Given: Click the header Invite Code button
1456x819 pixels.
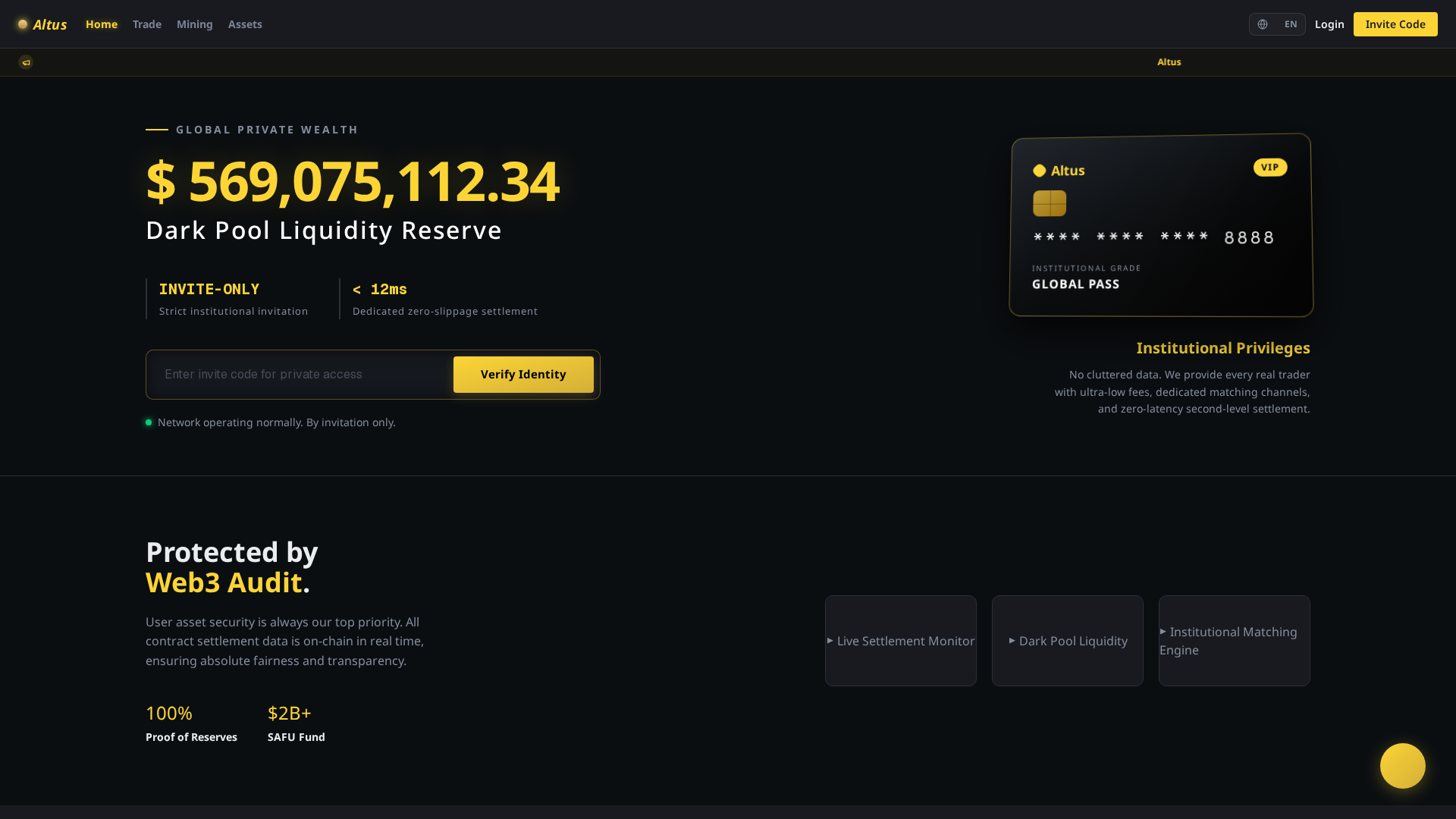Looking at the screenshot, I should (x=1395, y=24).
